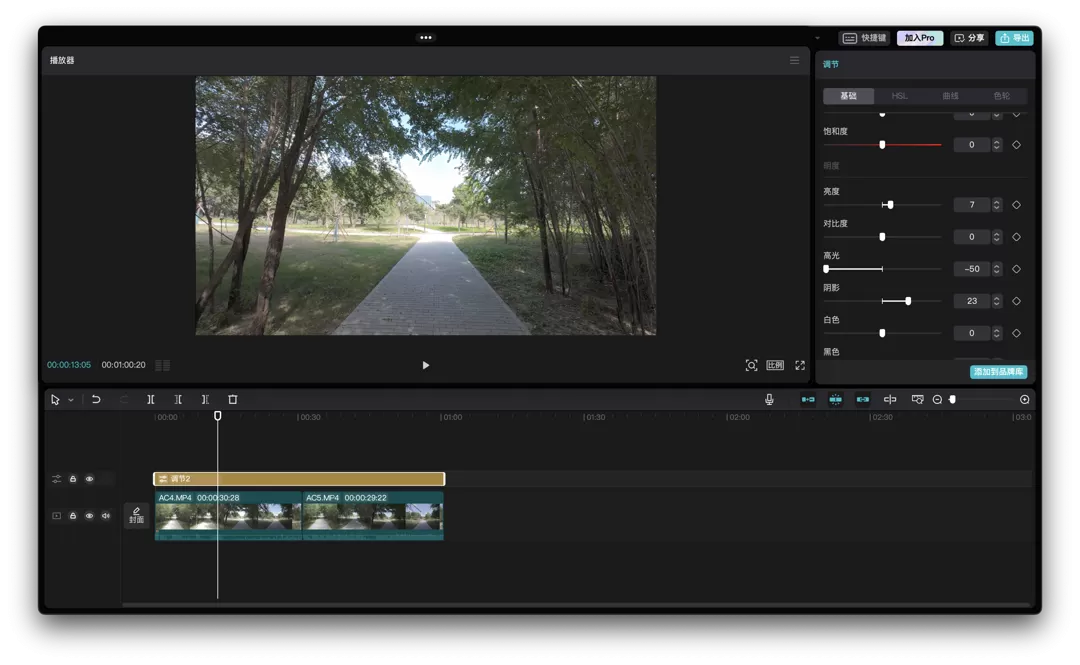The height and width of the screenshot is (665, 1080).
Task: Delete the selected clip with trash icon
Action: coord(233,399)
